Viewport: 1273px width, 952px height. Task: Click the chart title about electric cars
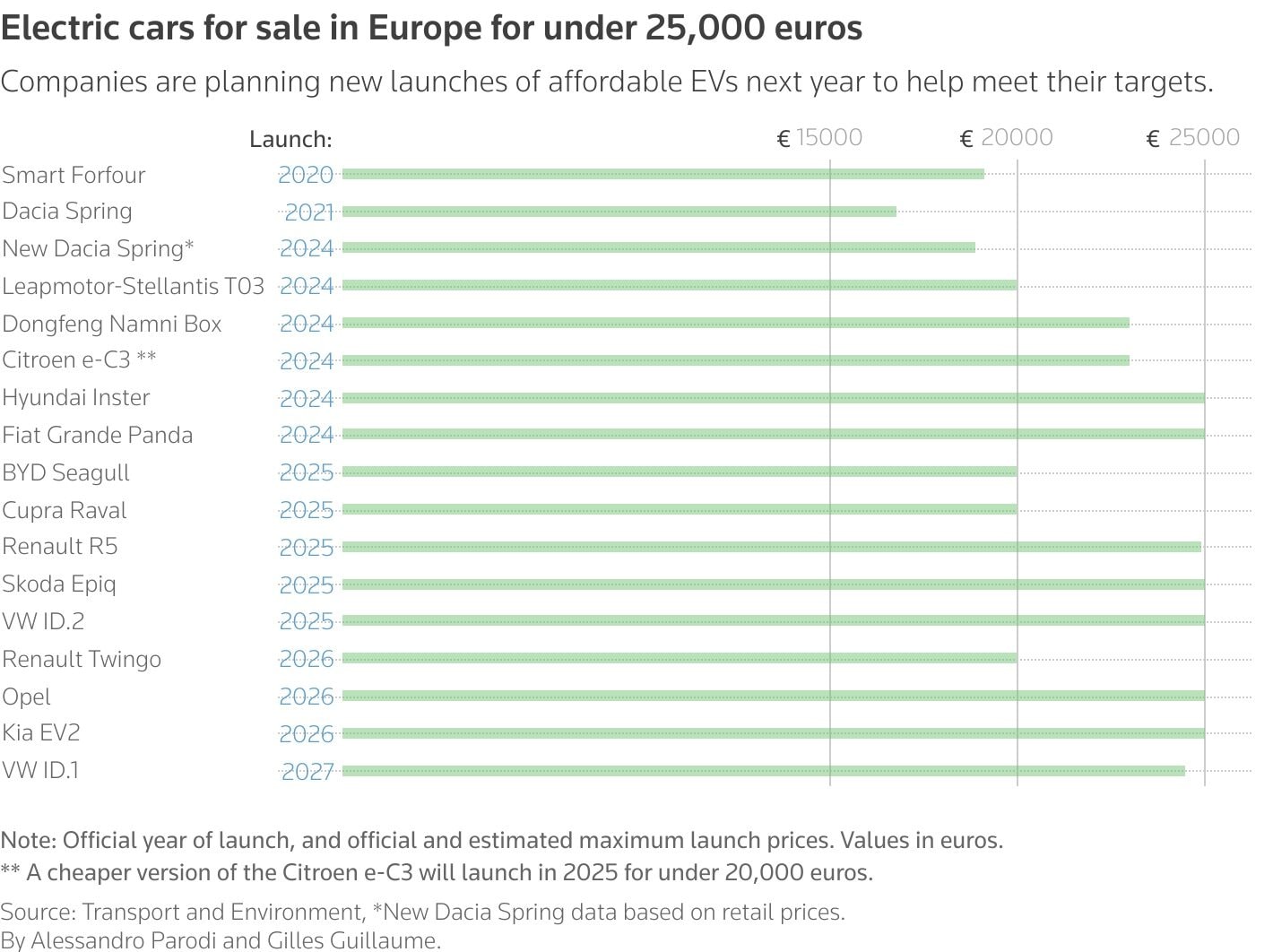(x=431, y=29)
